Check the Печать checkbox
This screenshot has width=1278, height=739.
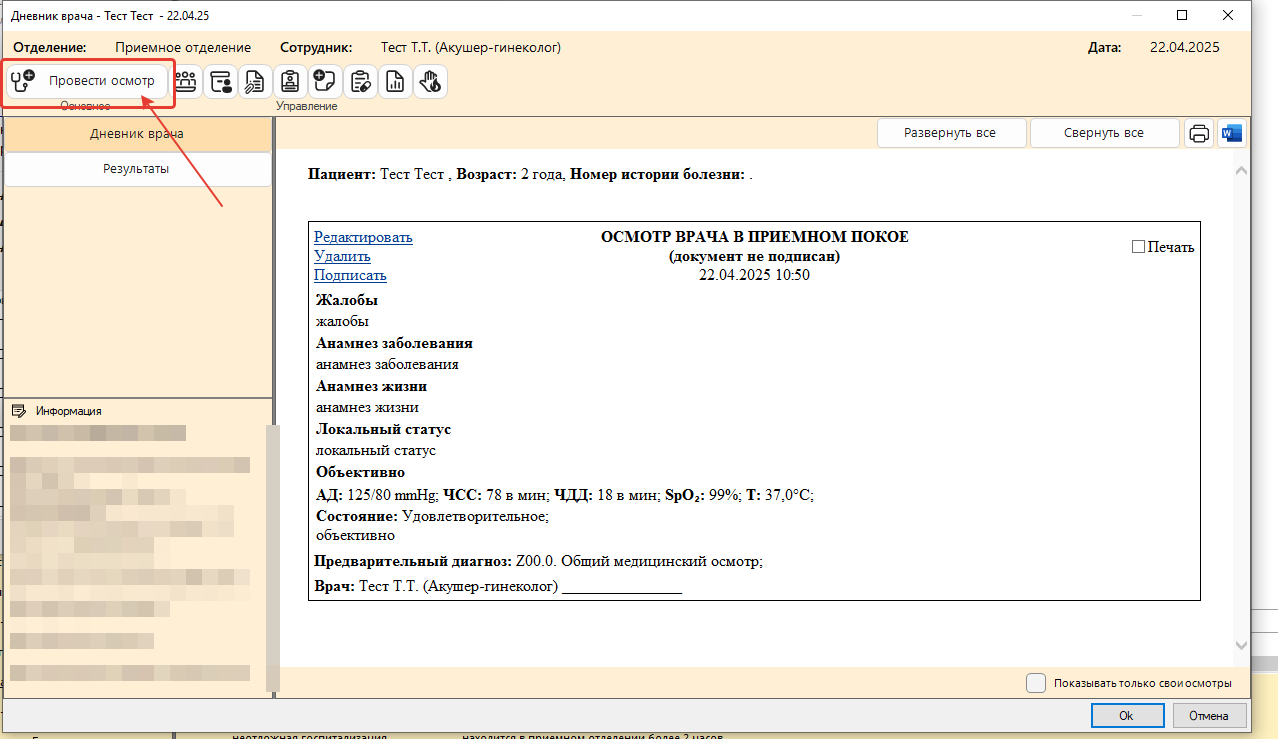coord(1138,247)
